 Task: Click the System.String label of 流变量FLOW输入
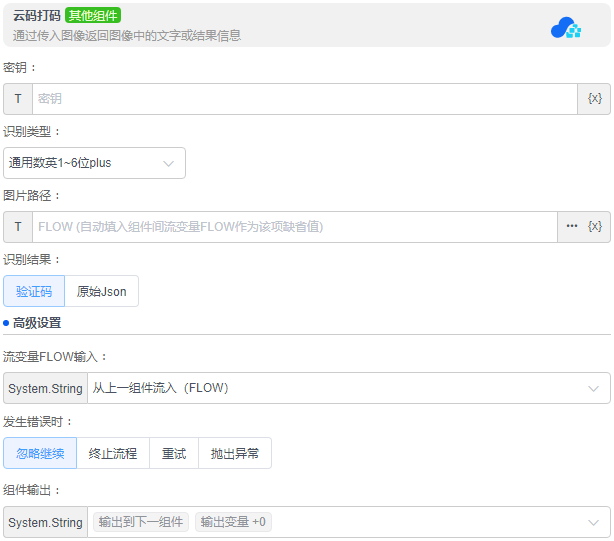click(x=45, y=388)
